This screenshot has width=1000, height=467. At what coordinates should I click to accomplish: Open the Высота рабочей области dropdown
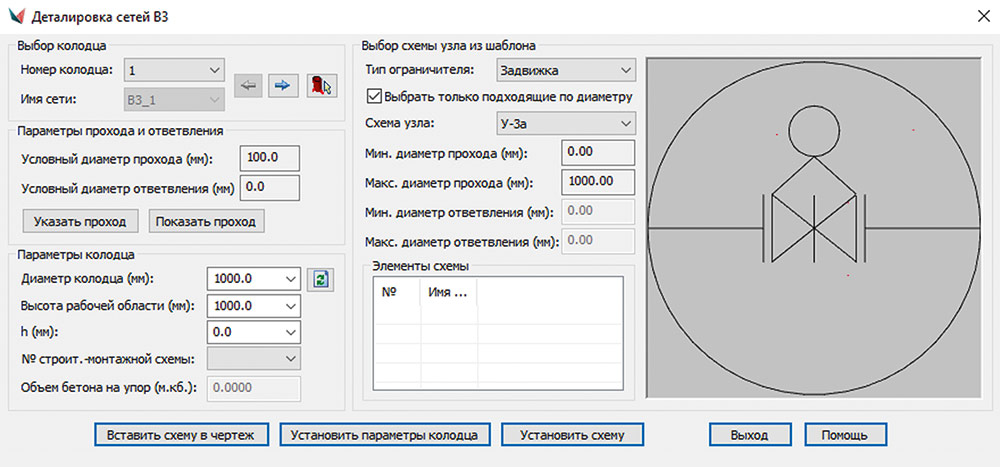[x=291, y=306]
